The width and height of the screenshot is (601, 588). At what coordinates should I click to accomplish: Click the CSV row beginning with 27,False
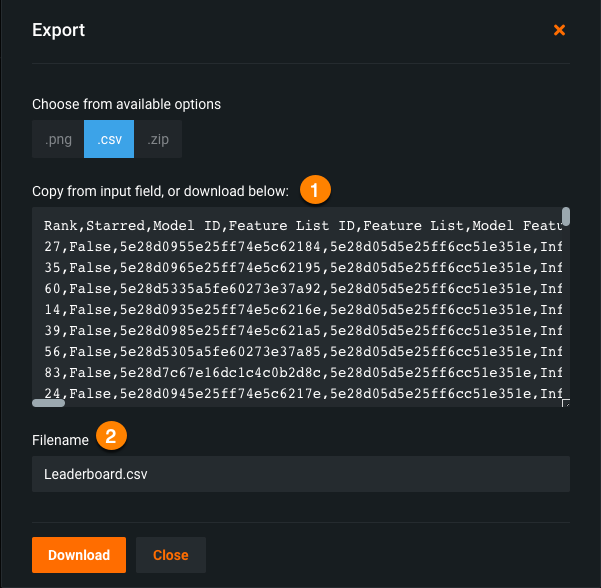(x=300, y=247)
